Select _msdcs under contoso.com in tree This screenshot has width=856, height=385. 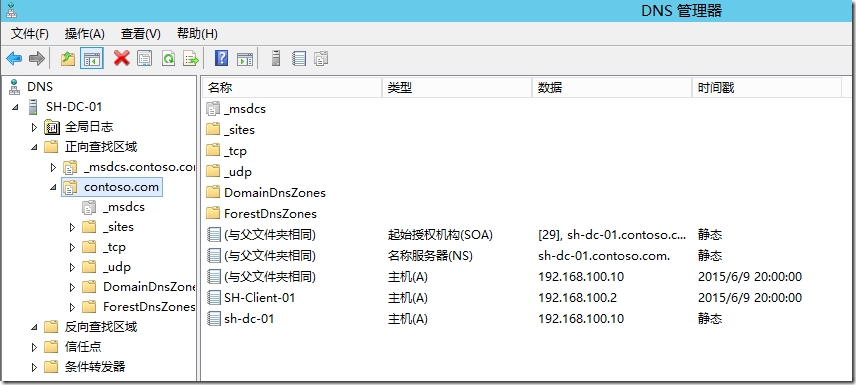tap(123, 207)
